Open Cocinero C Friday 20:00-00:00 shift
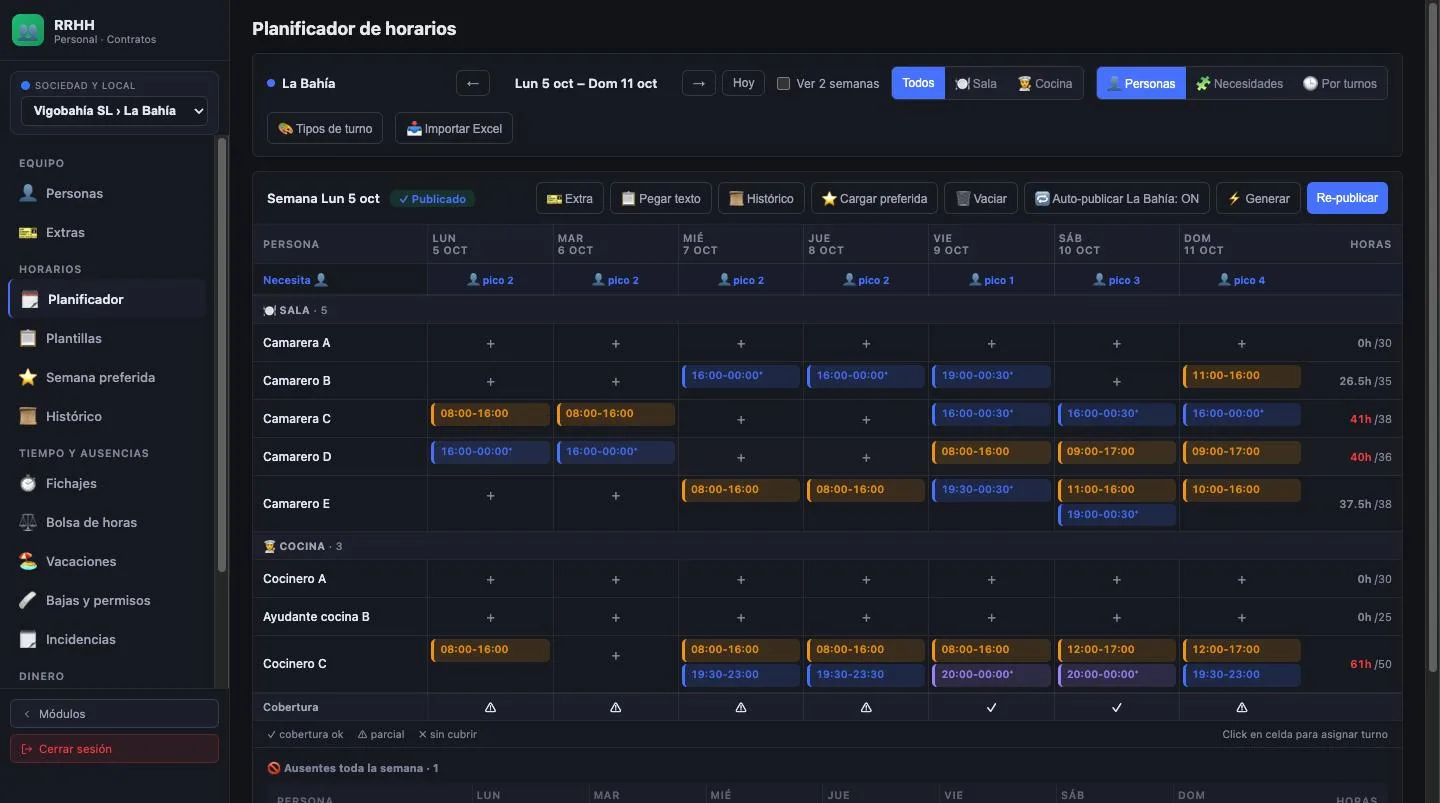The width and height of the screenshot is (1440, 803). 991,674
